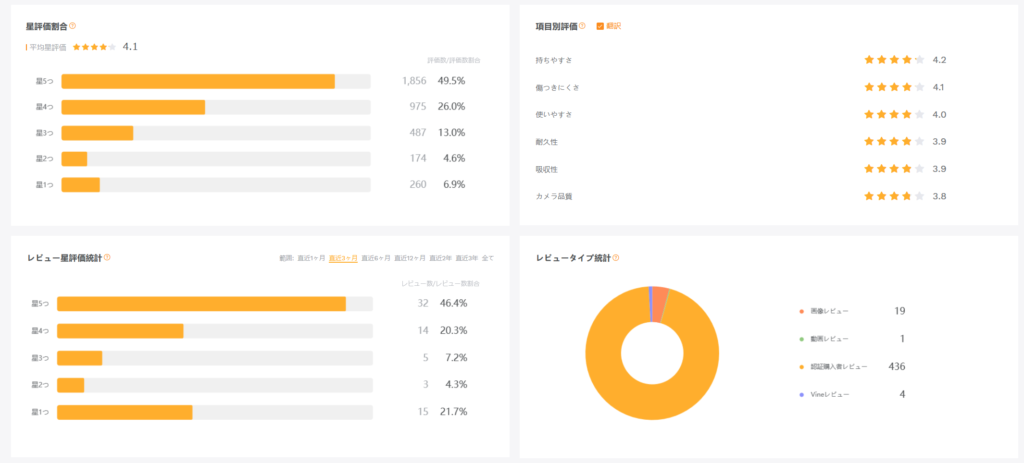Click the average star rating stars
Screen dimensions: 1024x463
pos(94,46)
